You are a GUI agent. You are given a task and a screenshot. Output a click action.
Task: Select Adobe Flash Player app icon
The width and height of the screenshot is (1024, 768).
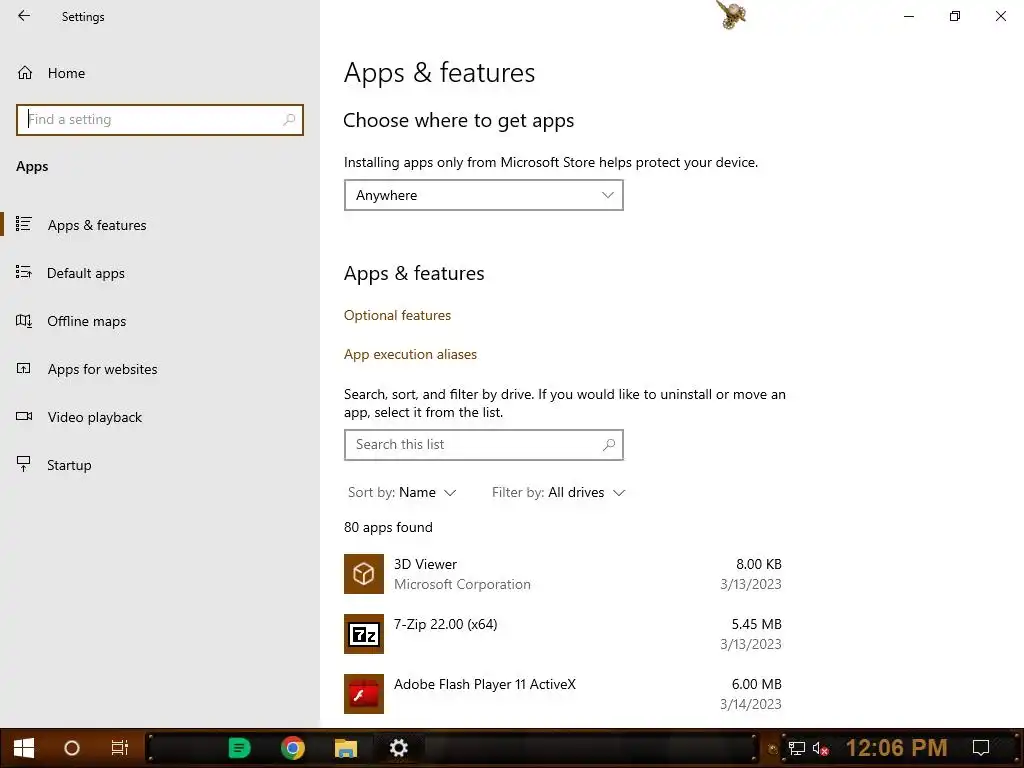[x=364, y=694]
